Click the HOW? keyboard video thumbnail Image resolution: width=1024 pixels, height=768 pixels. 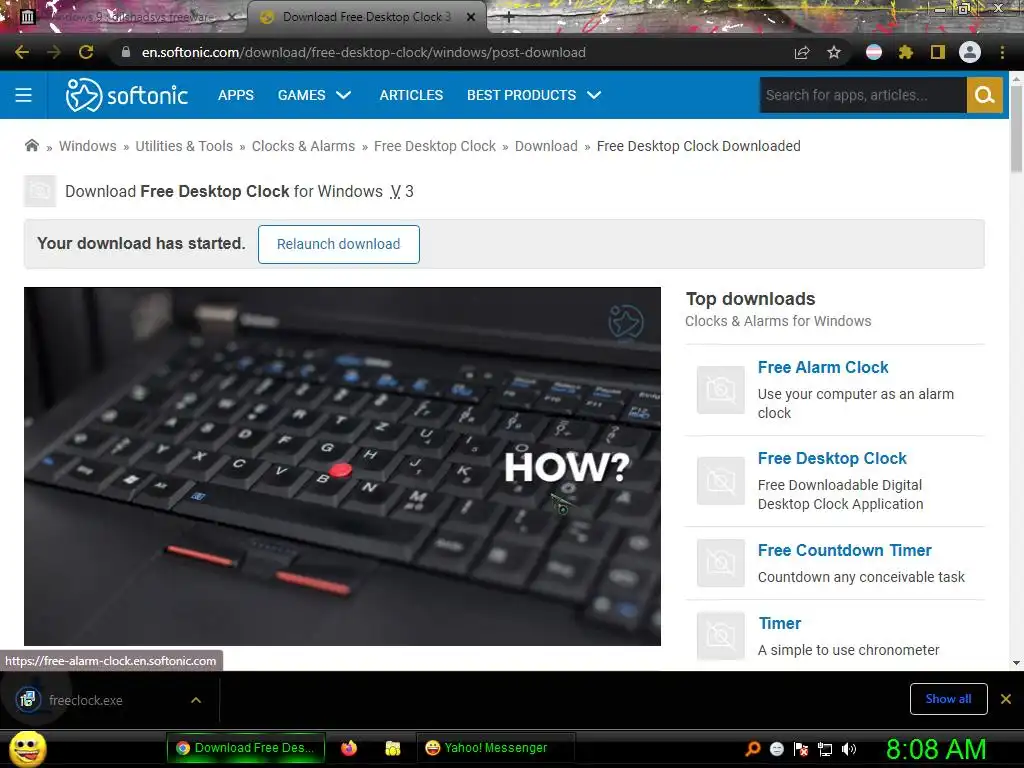342,466
